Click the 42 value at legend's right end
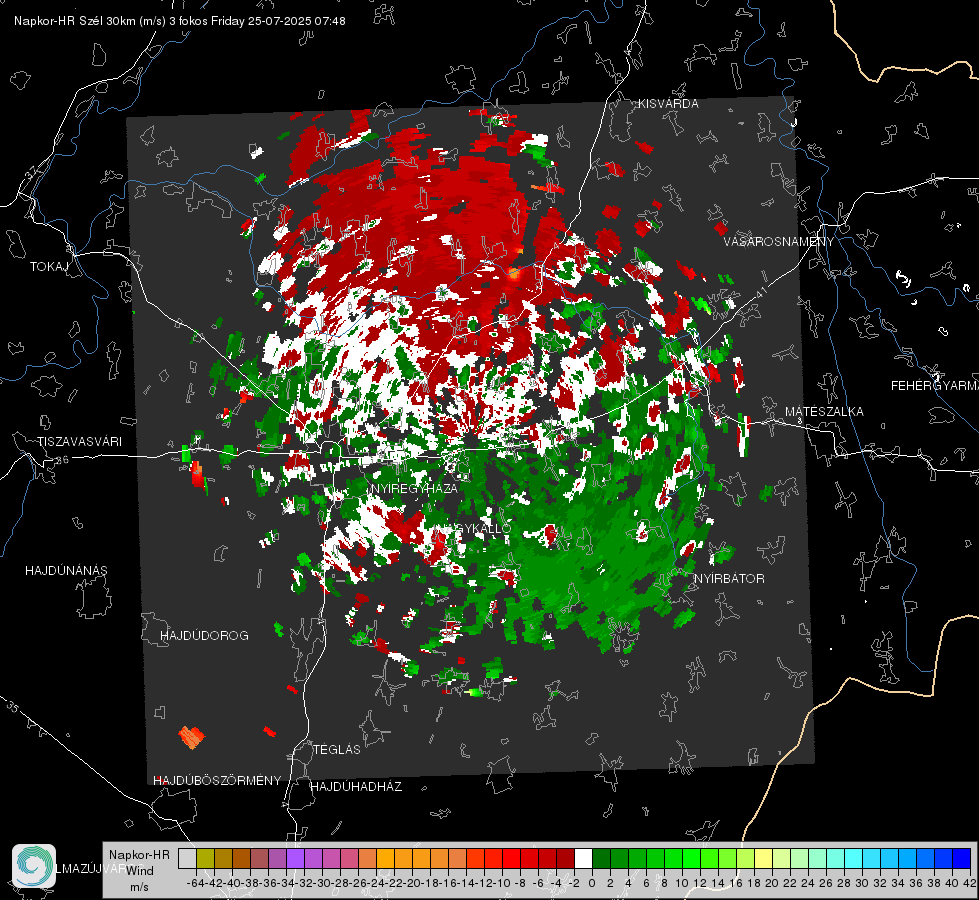Viewport: 979px width, 900px height. point(970,883)
